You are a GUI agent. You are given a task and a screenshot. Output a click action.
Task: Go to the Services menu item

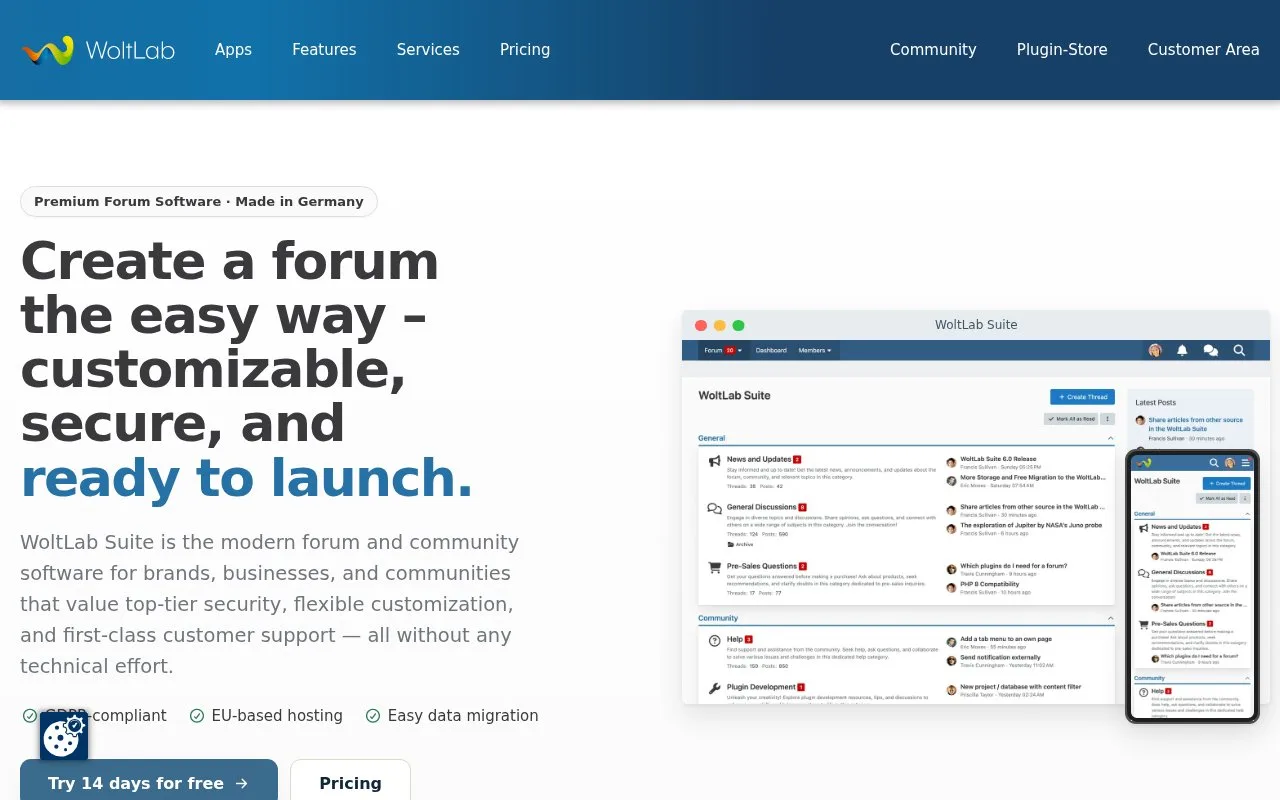coord(428,50)
